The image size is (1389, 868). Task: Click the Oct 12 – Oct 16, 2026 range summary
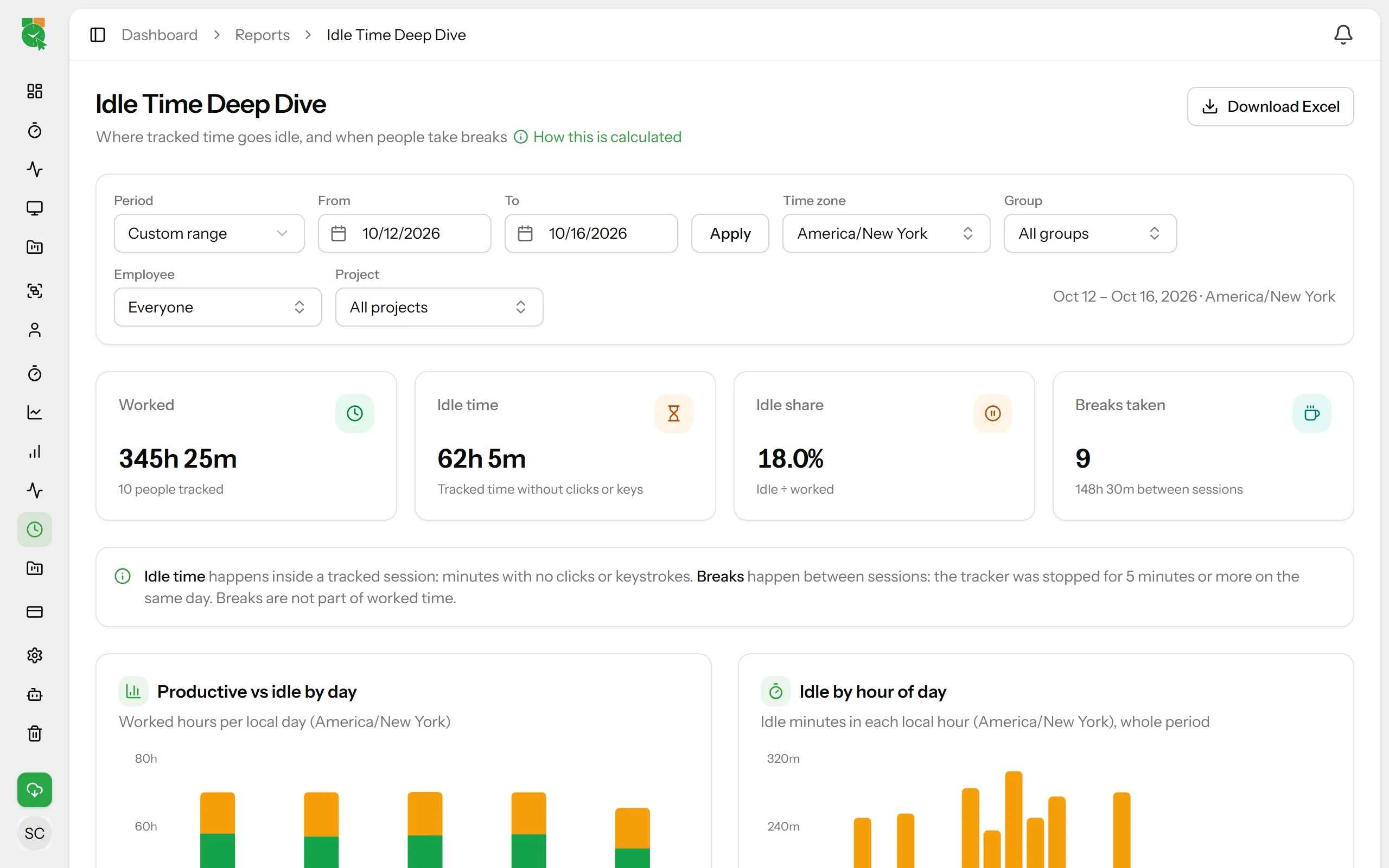click(x=1194, y=297)
